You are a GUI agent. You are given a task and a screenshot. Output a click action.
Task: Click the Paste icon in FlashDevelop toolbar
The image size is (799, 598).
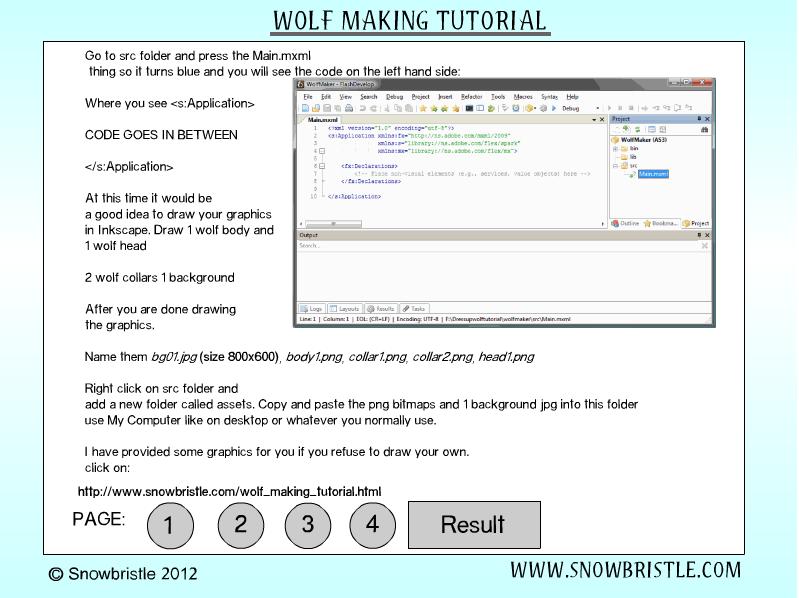click(x=409, y=108)
